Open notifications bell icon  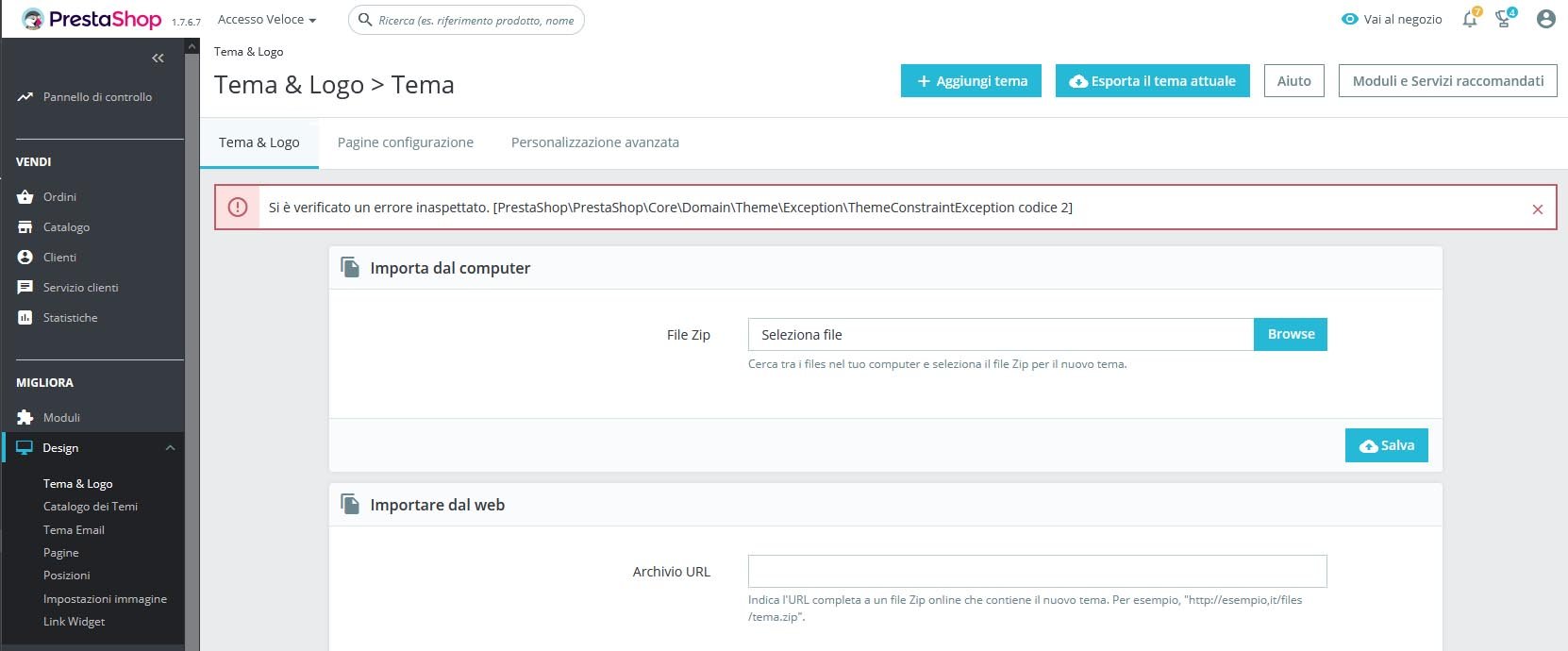tap(1469, 20)
